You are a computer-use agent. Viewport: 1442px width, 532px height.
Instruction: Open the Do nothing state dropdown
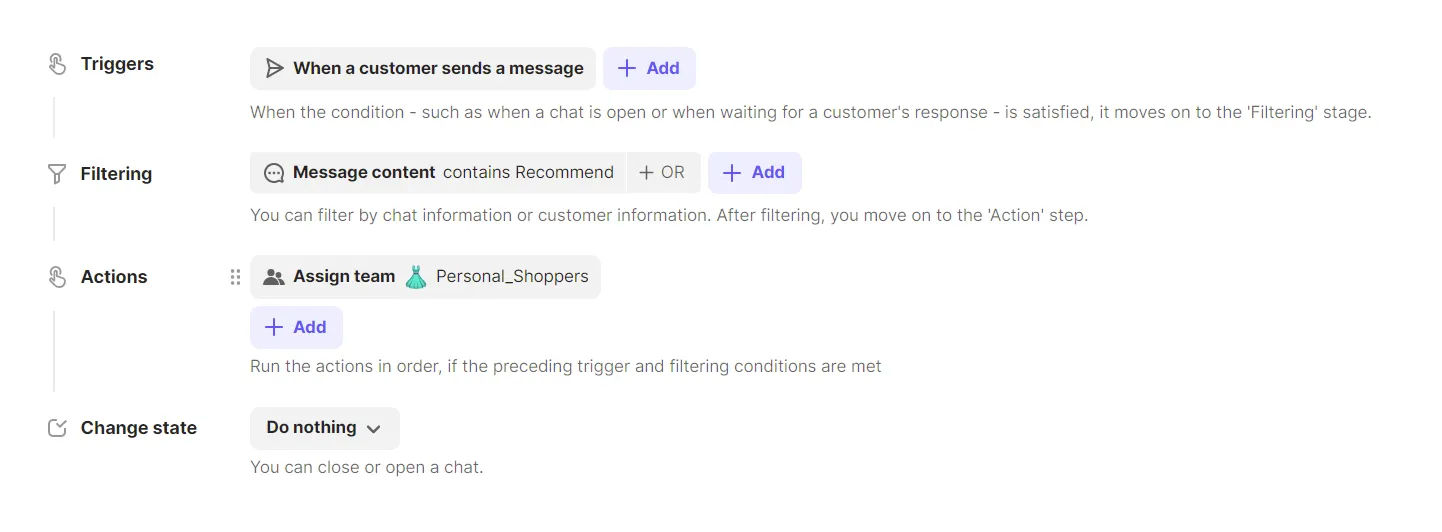click(312, 428)
